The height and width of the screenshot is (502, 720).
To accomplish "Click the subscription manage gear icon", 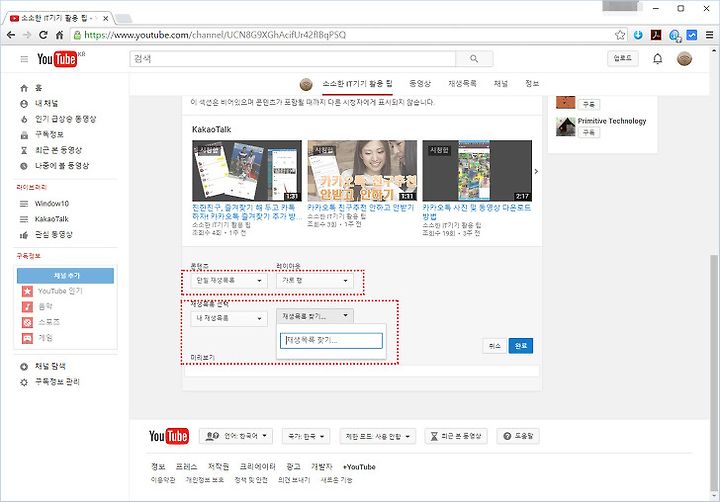I will pyautogui.click(x=24, y=382).
